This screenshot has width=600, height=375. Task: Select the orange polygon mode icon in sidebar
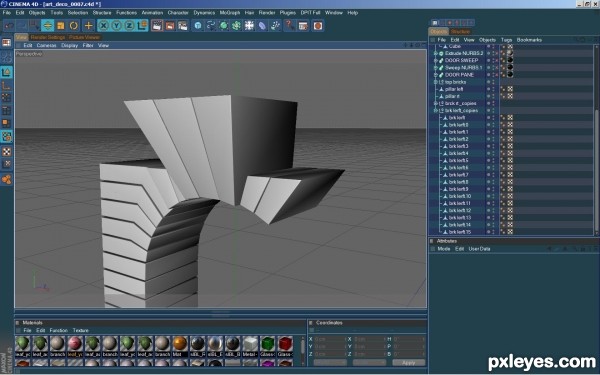7,123
